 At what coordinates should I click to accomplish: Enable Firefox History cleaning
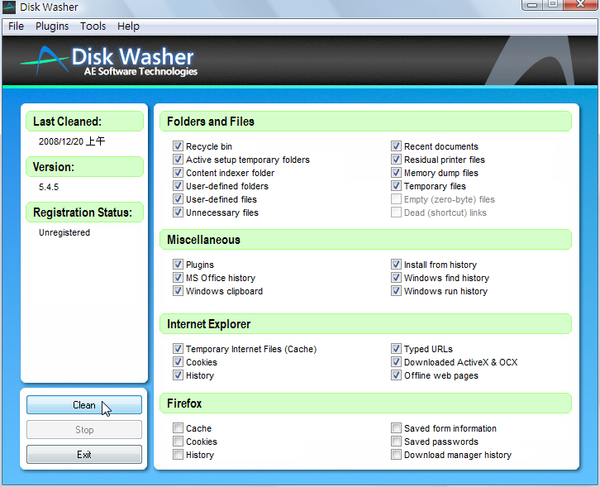(x=178, y=454)
